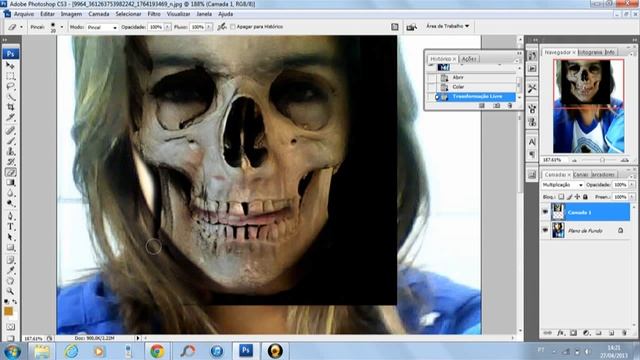640x360 pixels.
Task: Open the Pincel brush picker dropdown
Action: coord(62,27)
